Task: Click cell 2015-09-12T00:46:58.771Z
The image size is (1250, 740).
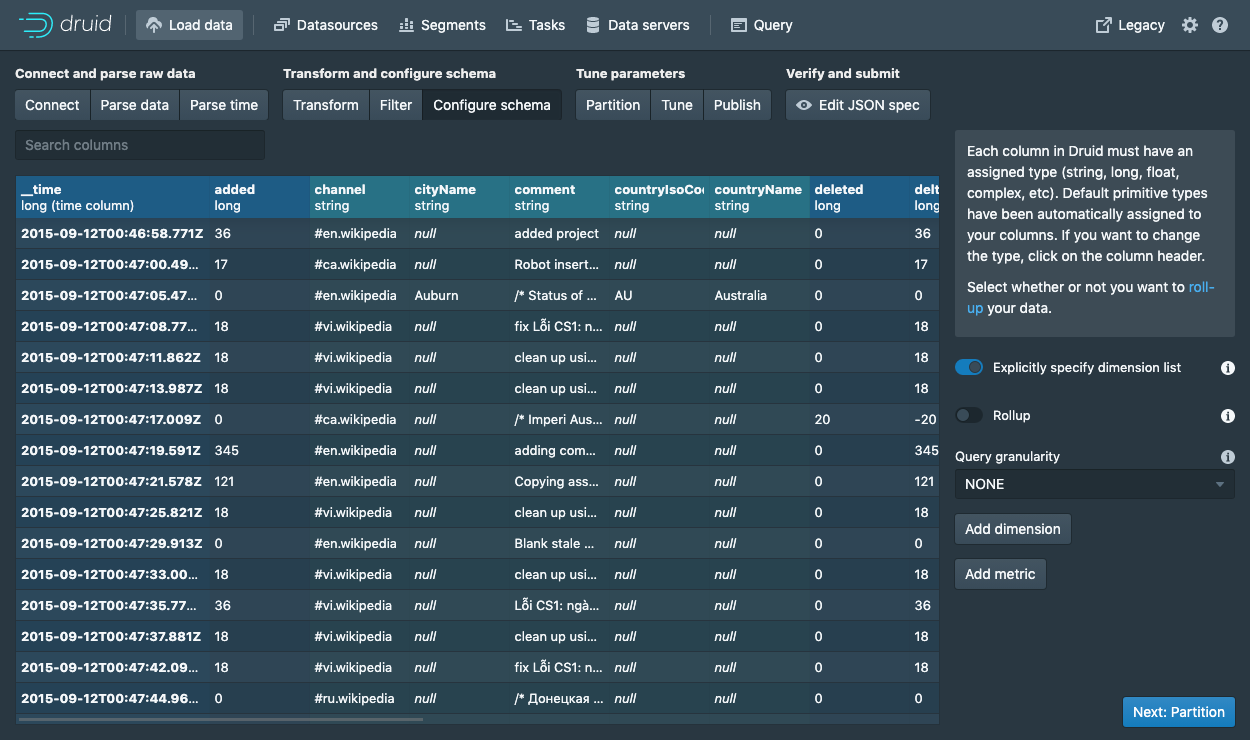Action: coord(113,234)
